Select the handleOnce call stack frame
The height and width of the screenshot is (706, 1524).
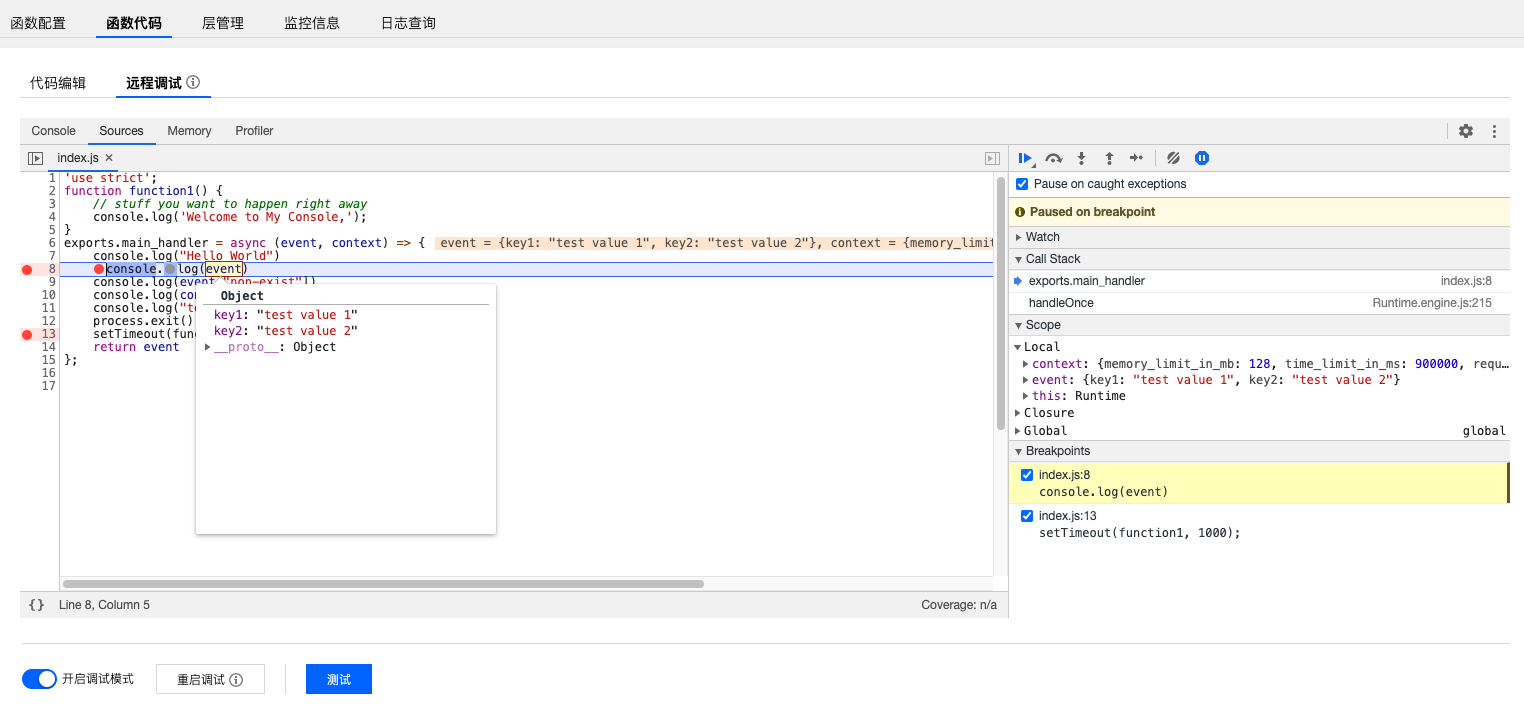1259,303
